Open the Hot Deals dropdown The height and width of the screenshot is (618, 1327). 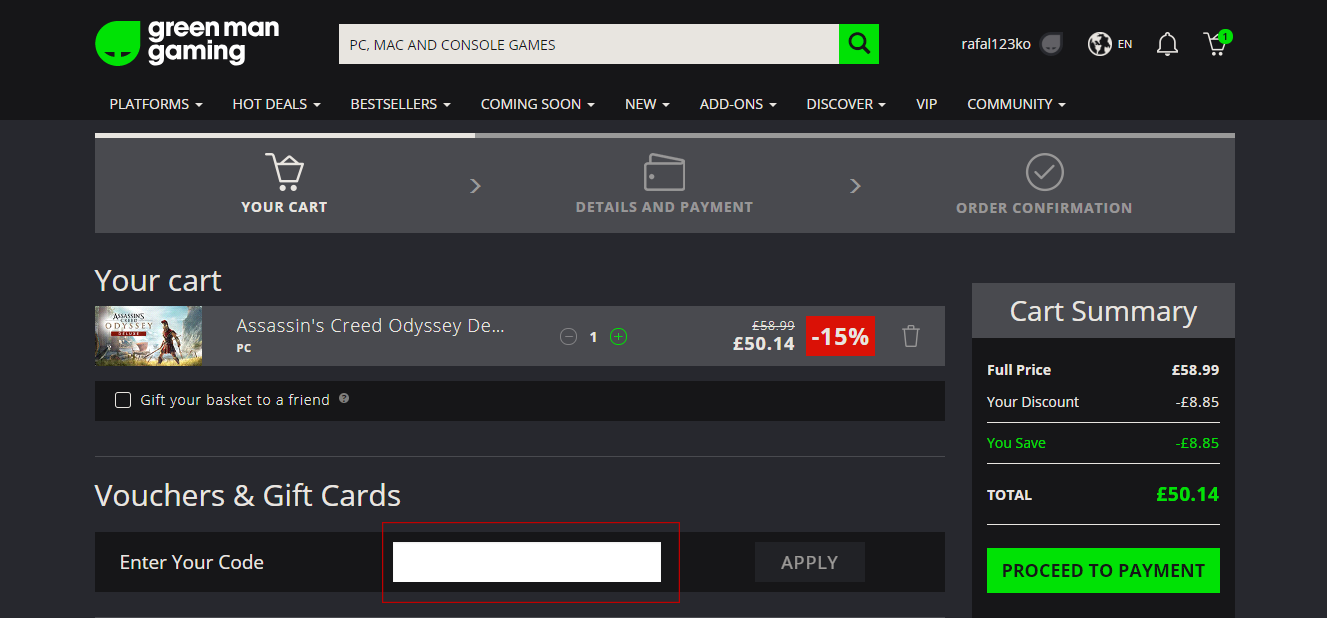pos(276,104)
